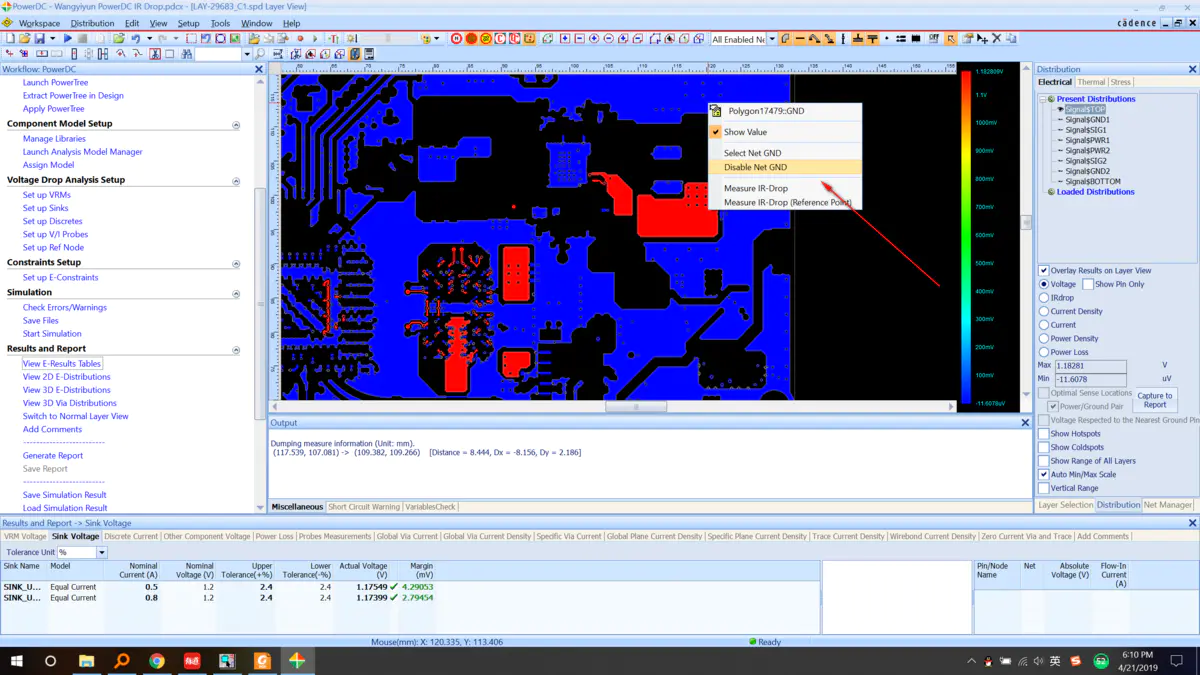Click the voltage color scale bar
The height and width of the screenshot is (675, 1200).
[966, 237]
